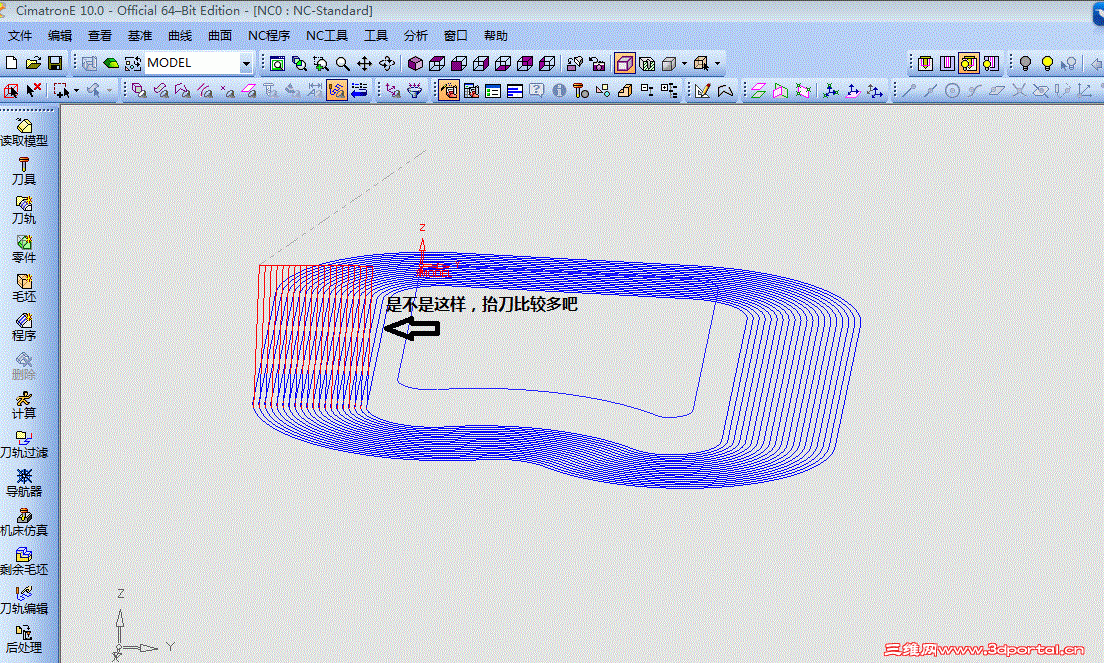Open the 导航器 navigator
1104x663 pixels.
(24, 484)
